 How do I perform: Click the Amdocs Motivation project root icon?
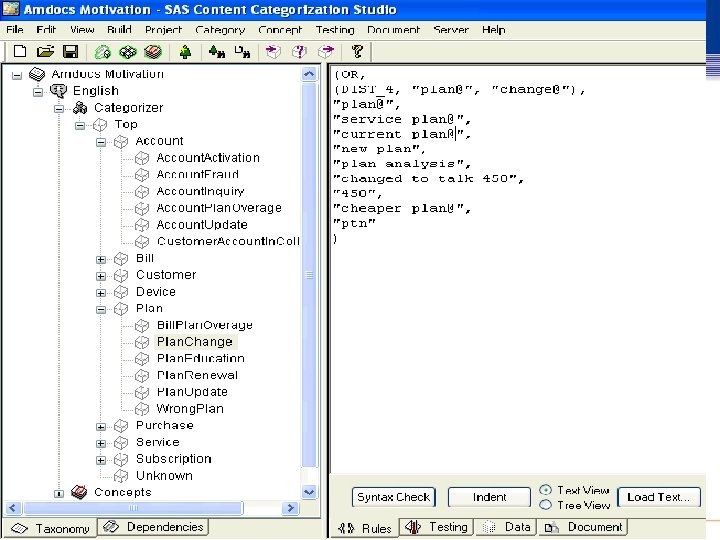[37, 74]
